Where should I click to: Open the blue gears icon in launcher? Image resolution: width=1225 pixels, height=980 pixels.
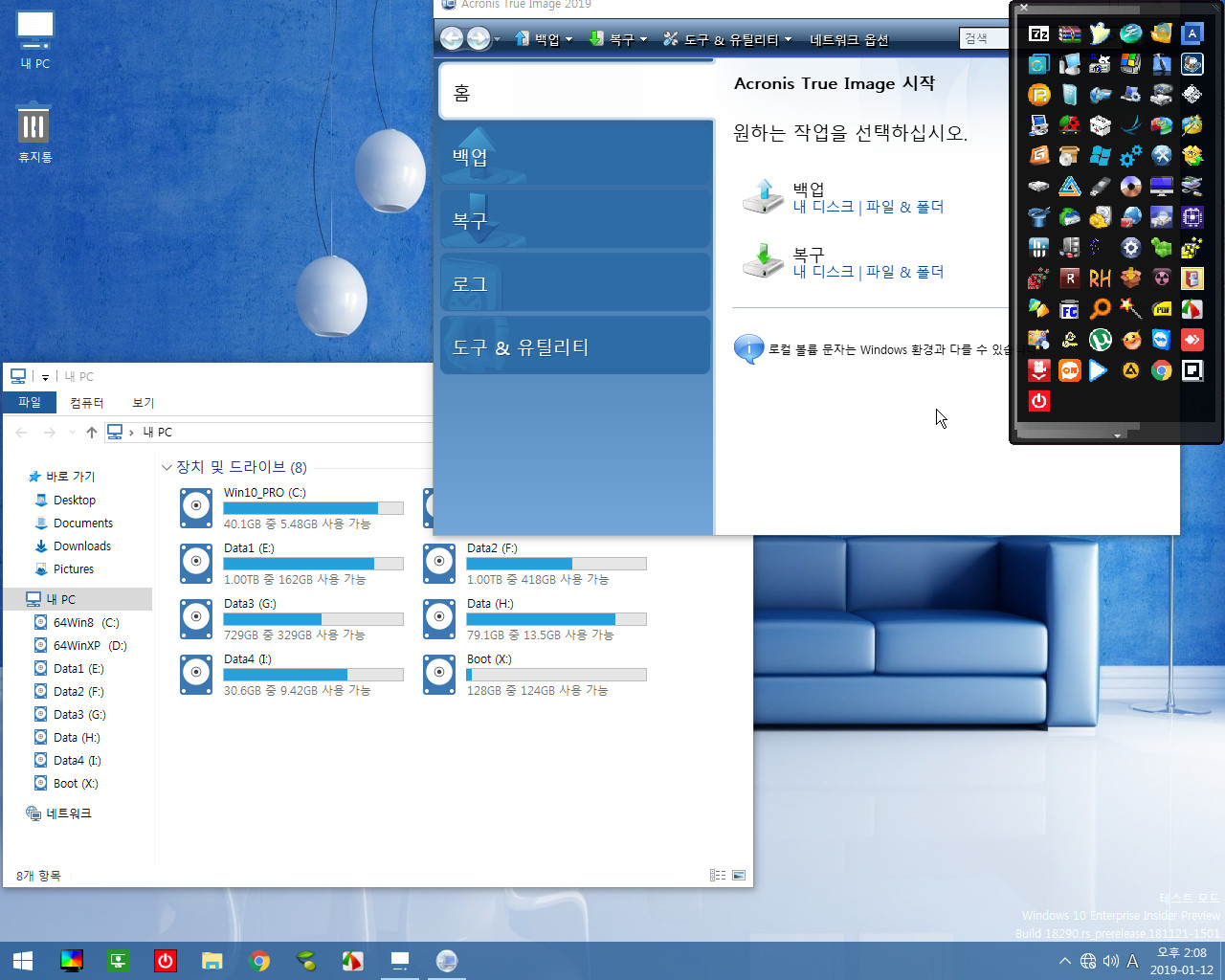click(1131, 156)
